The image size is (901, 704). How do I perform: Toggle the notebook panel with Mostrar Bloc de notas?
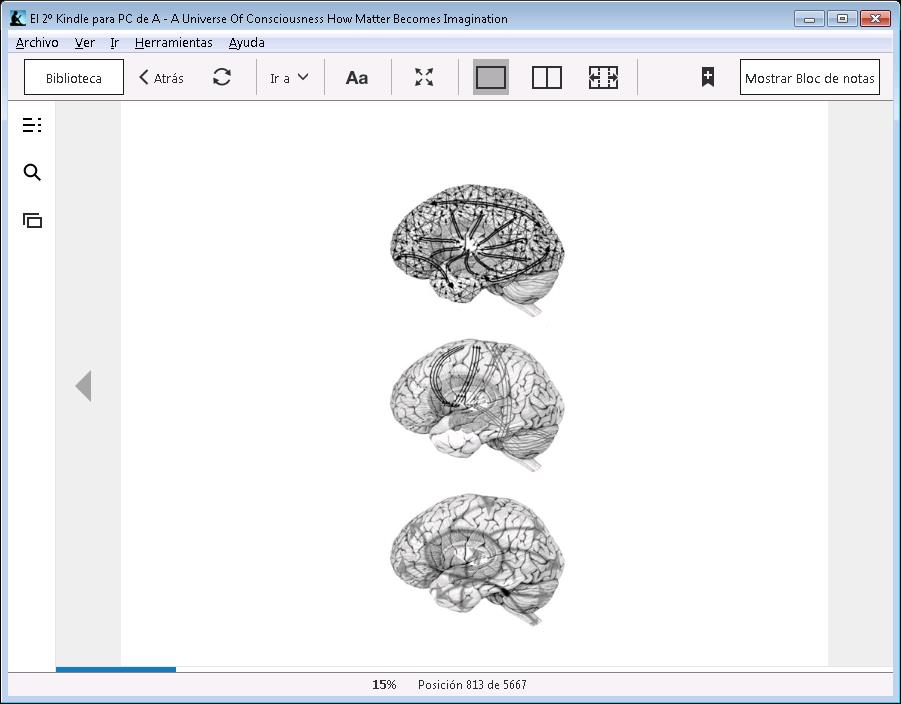tap(809, 77)
